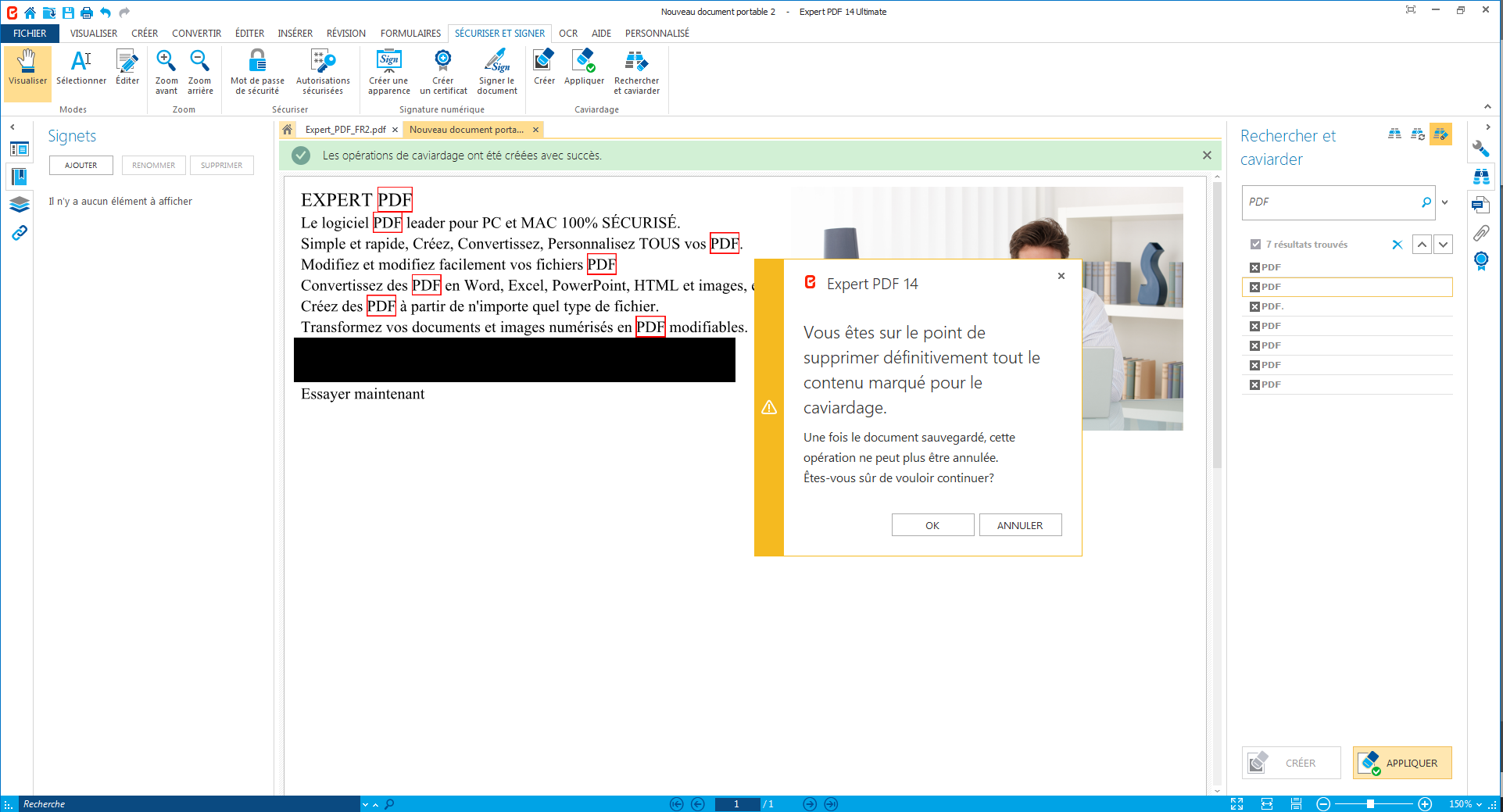Collapse the ribbon with the chevron
Image resolution: width=1503 pixels, height=812 pixels.
pyautogui.click(x=1487, y=107)
